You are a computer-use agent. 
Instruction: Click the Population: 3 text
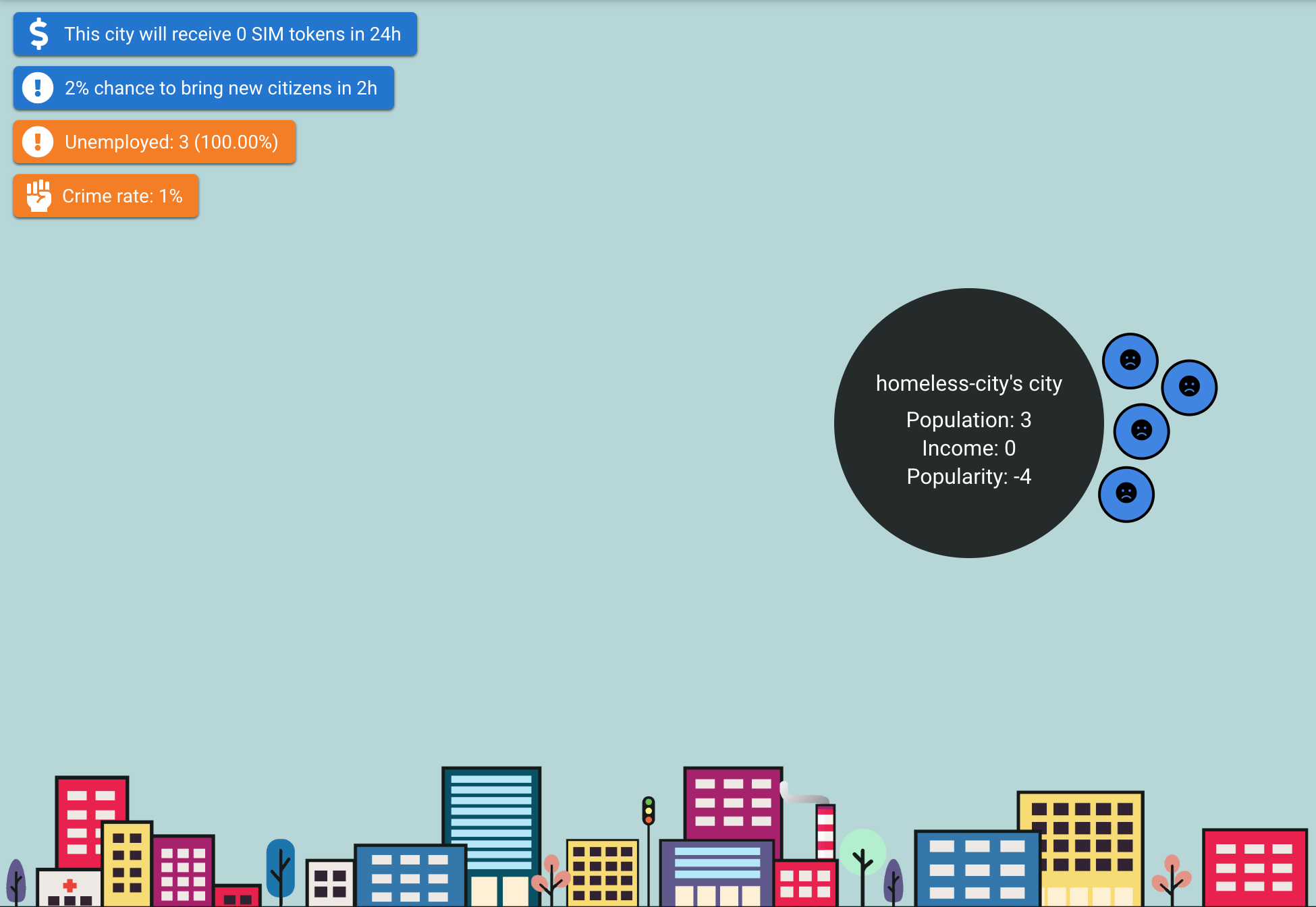[x=968, y=420]
